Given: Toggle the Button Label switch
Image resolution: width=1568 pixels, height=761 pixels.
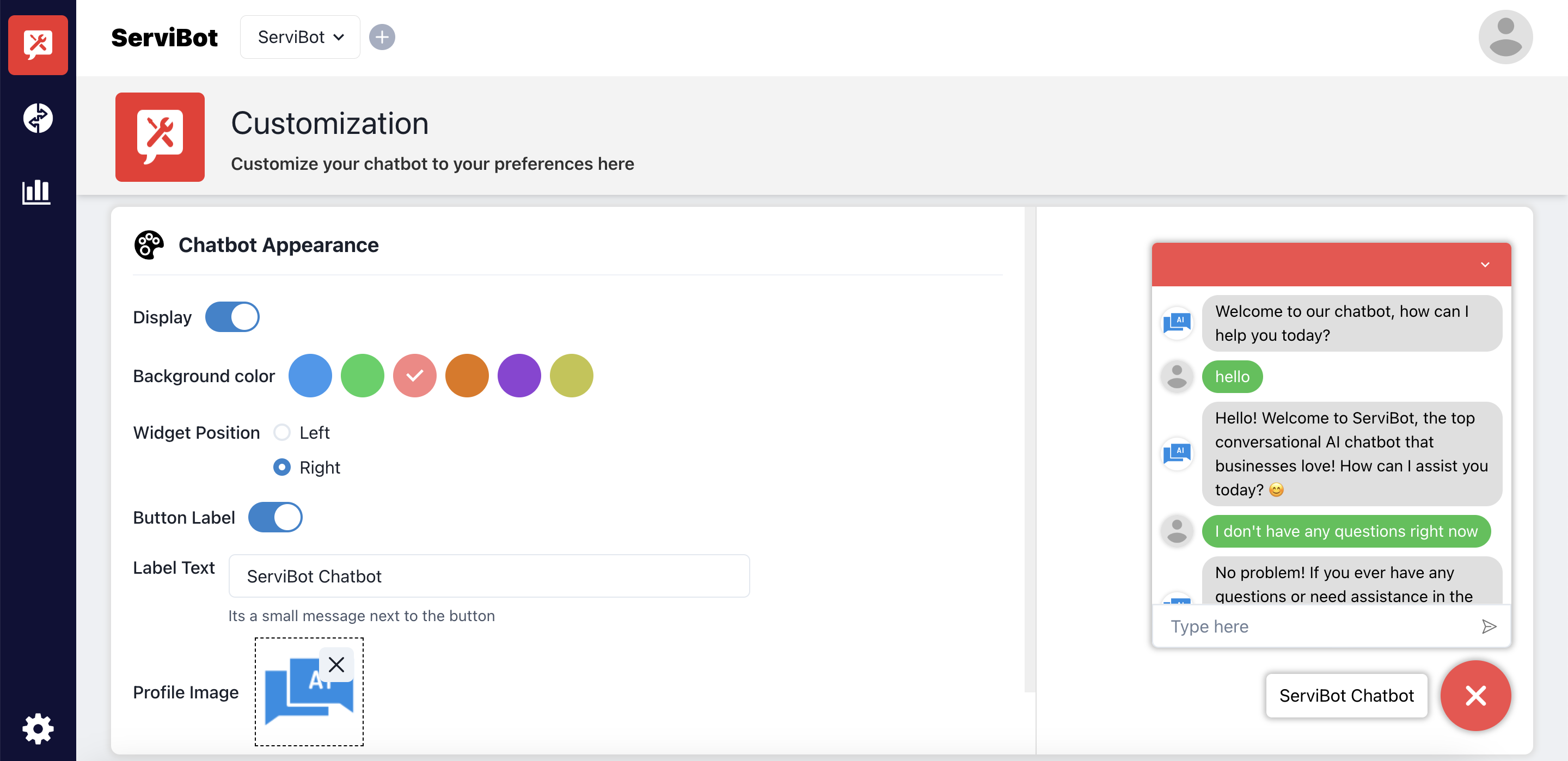Looking at the screenshot, I should point(275,518).
